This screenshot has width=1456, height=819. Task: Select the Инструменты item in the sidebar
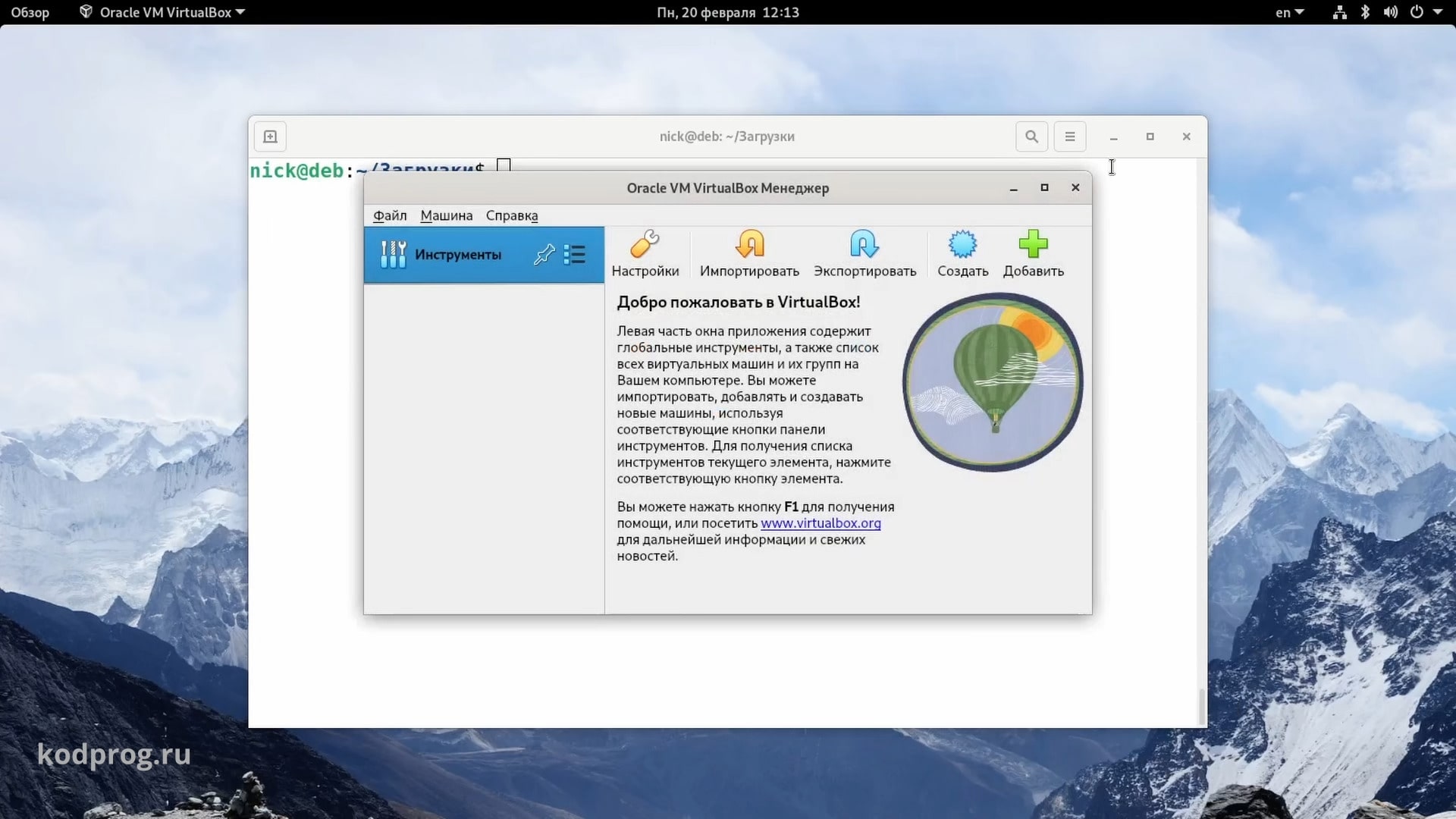coord(484,255)
